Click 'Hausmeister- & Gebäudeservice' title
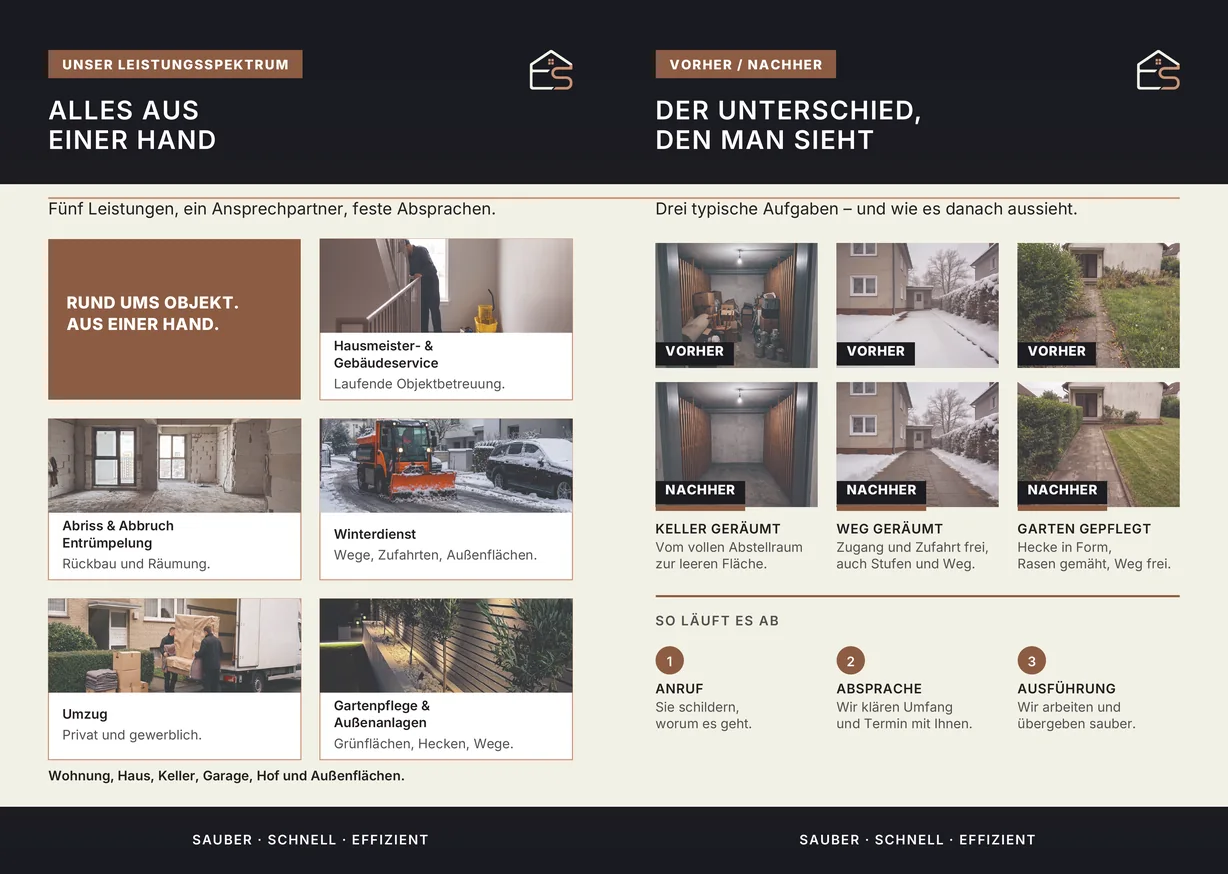 (386, 354)
